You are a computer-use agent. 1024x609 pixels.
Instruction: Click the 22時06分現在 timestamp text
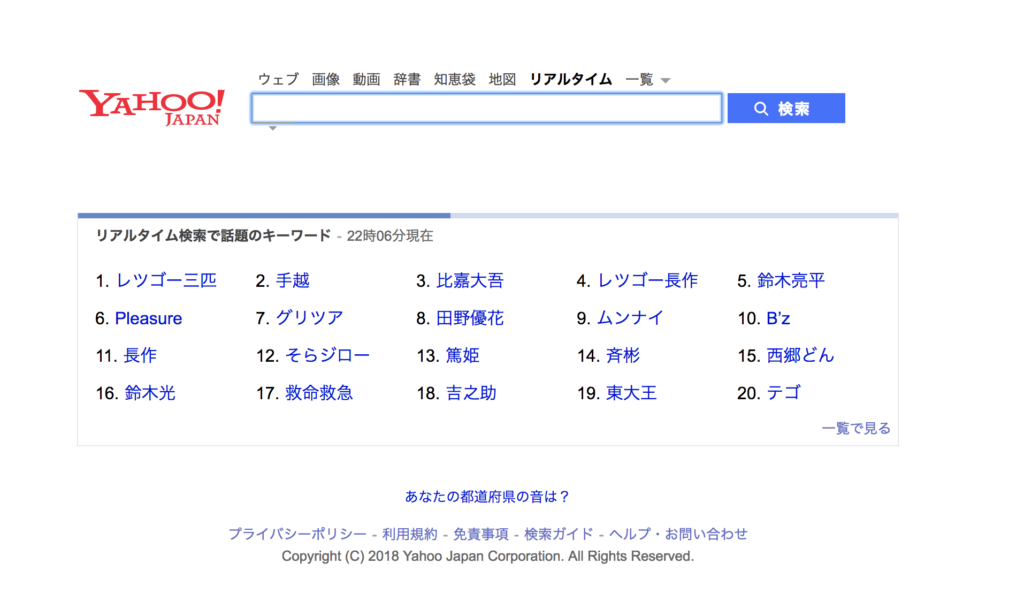[x=390, y=236]
